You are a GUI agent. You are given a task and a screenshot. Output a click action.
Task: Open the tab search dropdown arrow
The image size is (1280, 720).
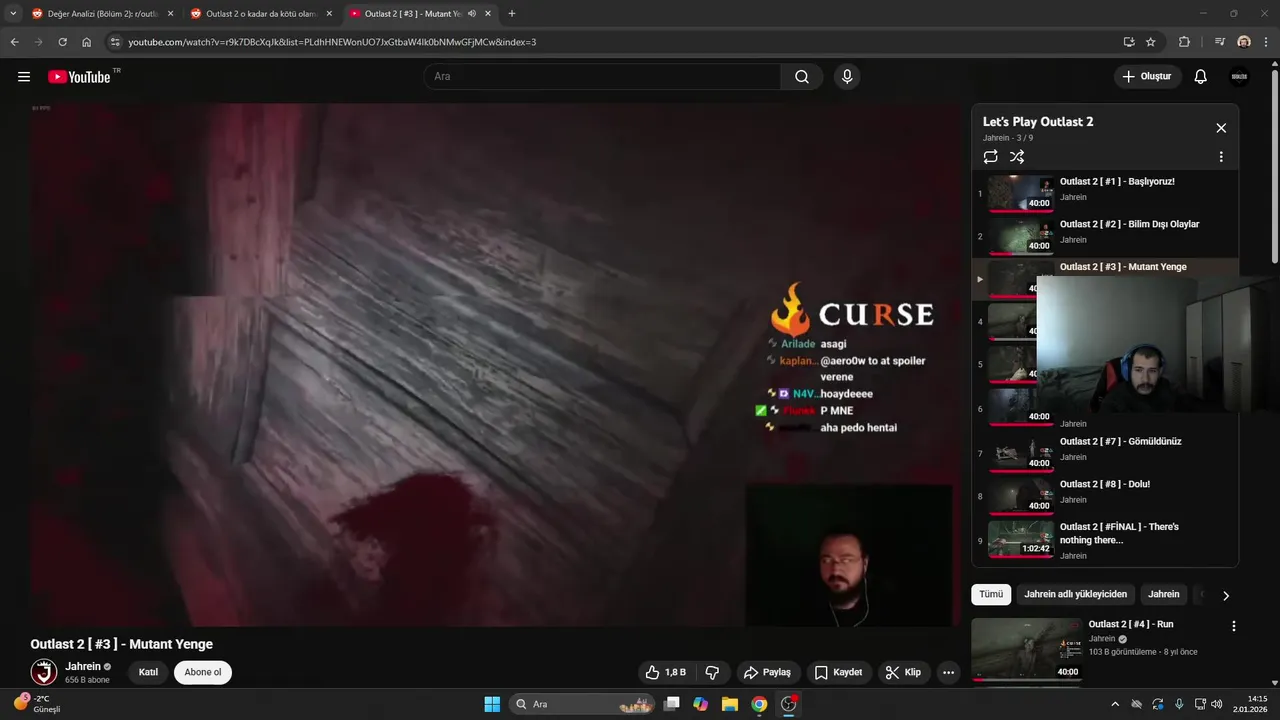(x=13, y=14)
